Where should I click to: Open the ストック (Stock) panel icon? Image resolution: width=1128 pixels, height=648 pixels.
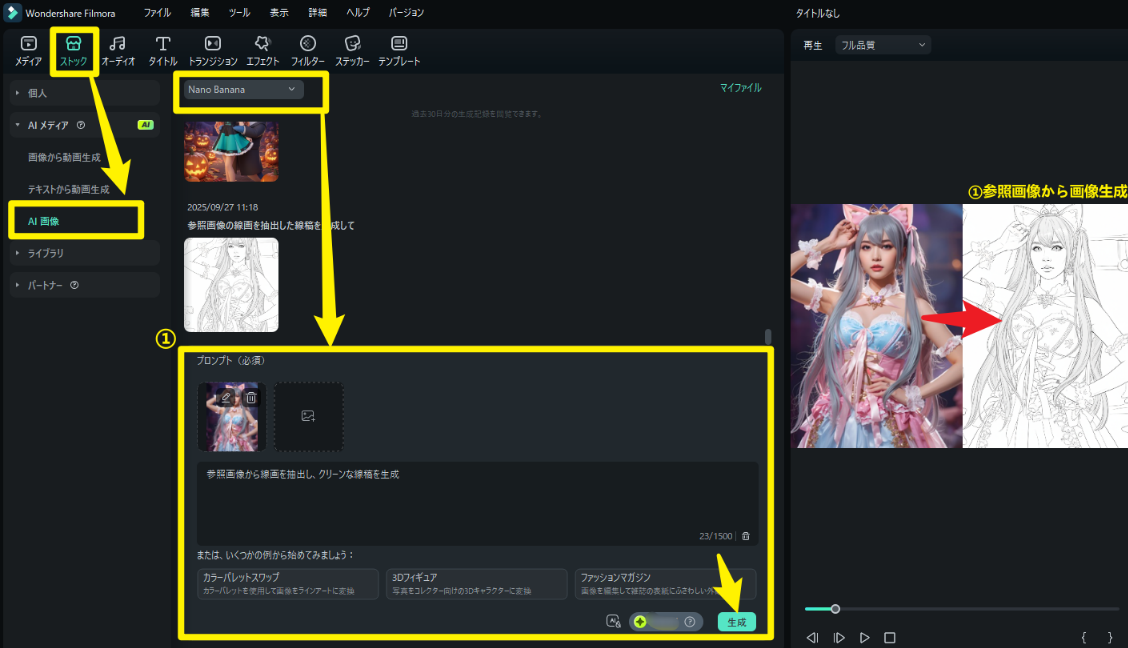(74, 49)
